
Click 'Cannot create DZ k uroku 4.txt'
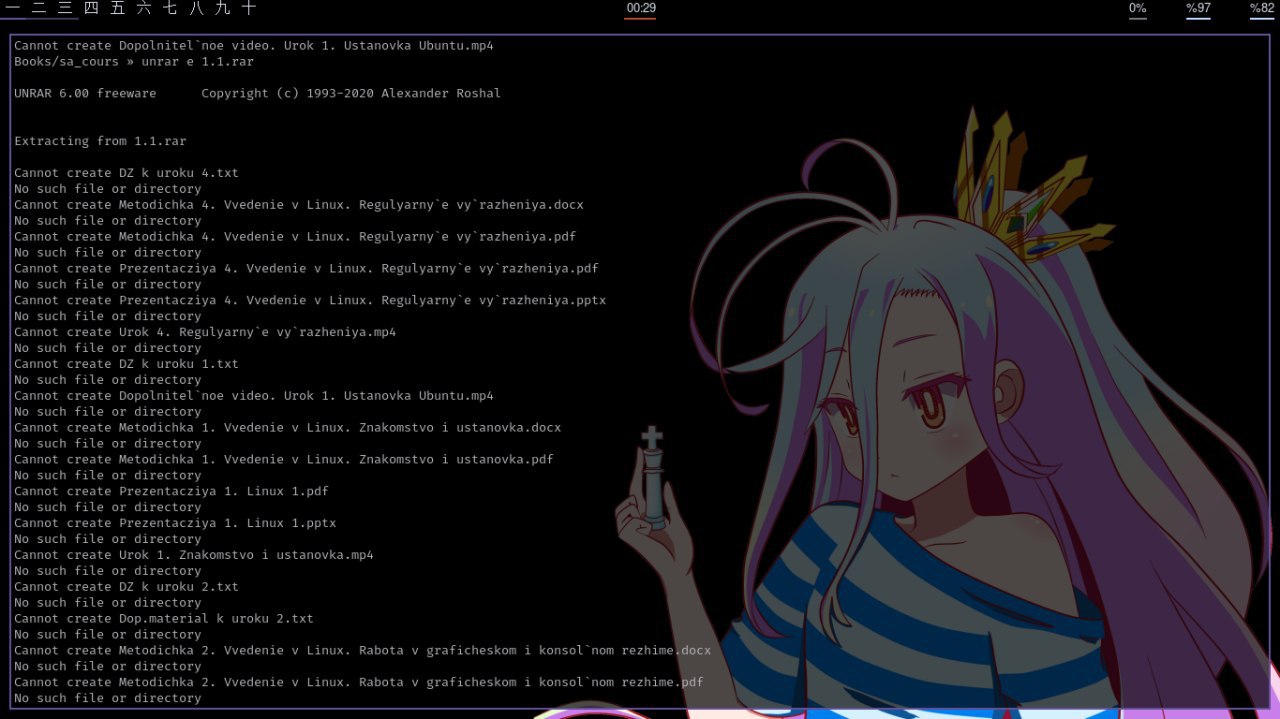(x=126, y=173)
